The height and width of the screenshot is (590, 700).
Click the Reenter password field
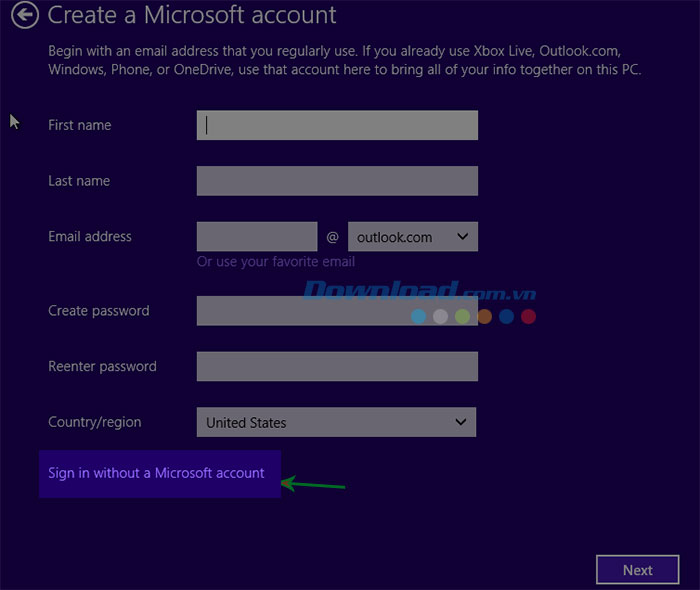(x=337, y=367)
